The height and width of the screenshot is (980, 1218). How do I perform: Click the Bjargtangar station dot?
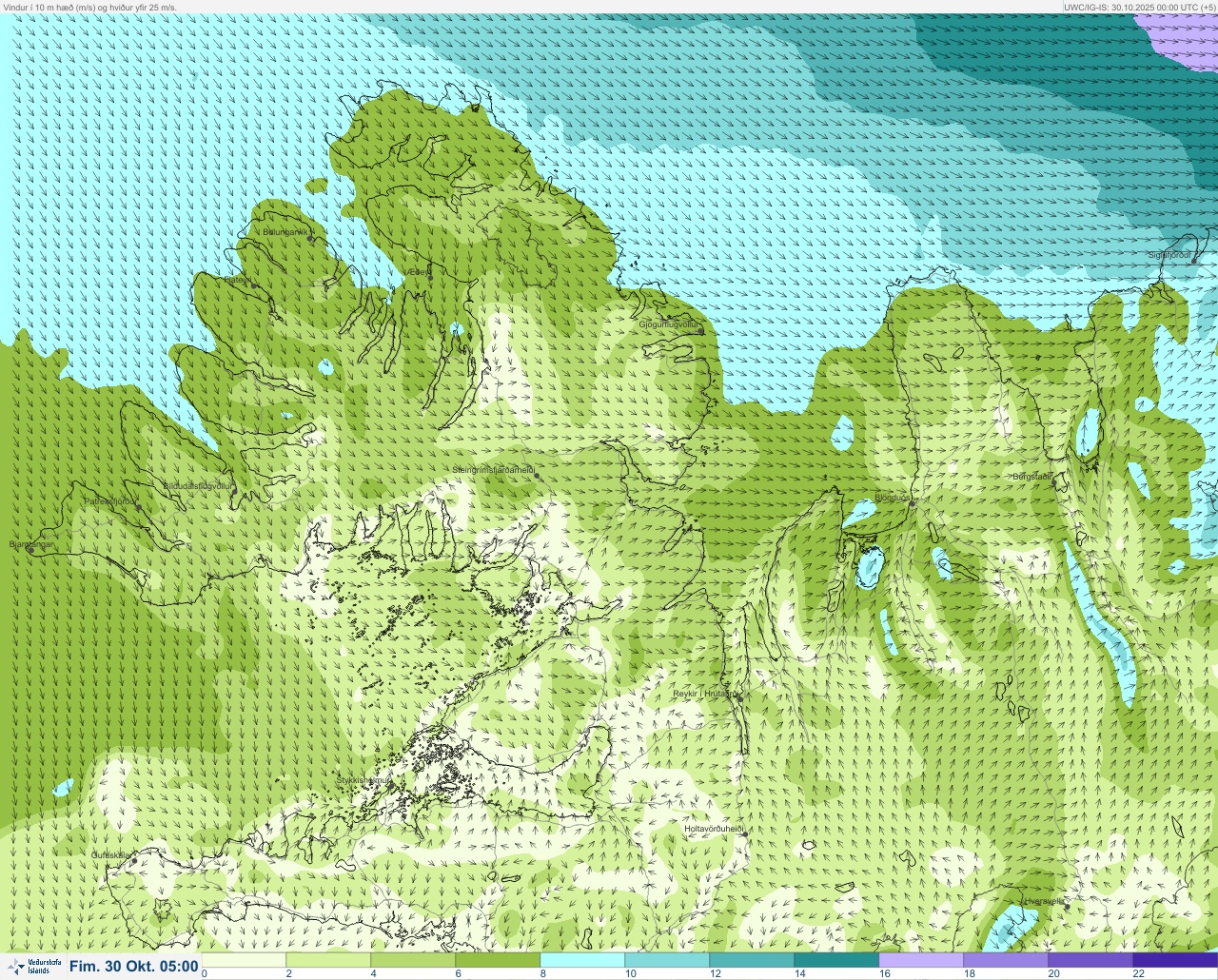(30, 550)
